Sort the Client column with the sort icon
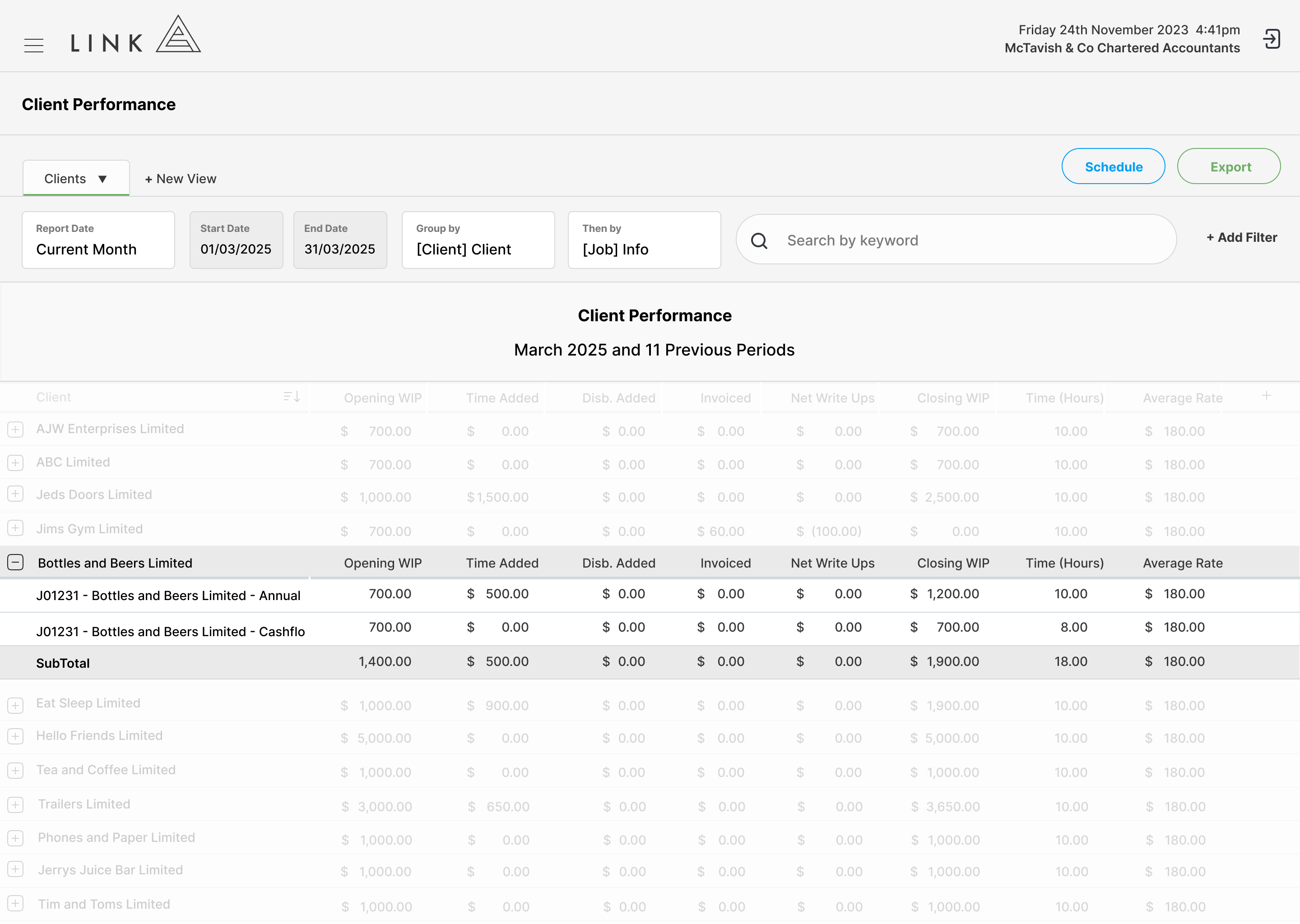Viewport: 1300px width, 924px height. [292, 397]
